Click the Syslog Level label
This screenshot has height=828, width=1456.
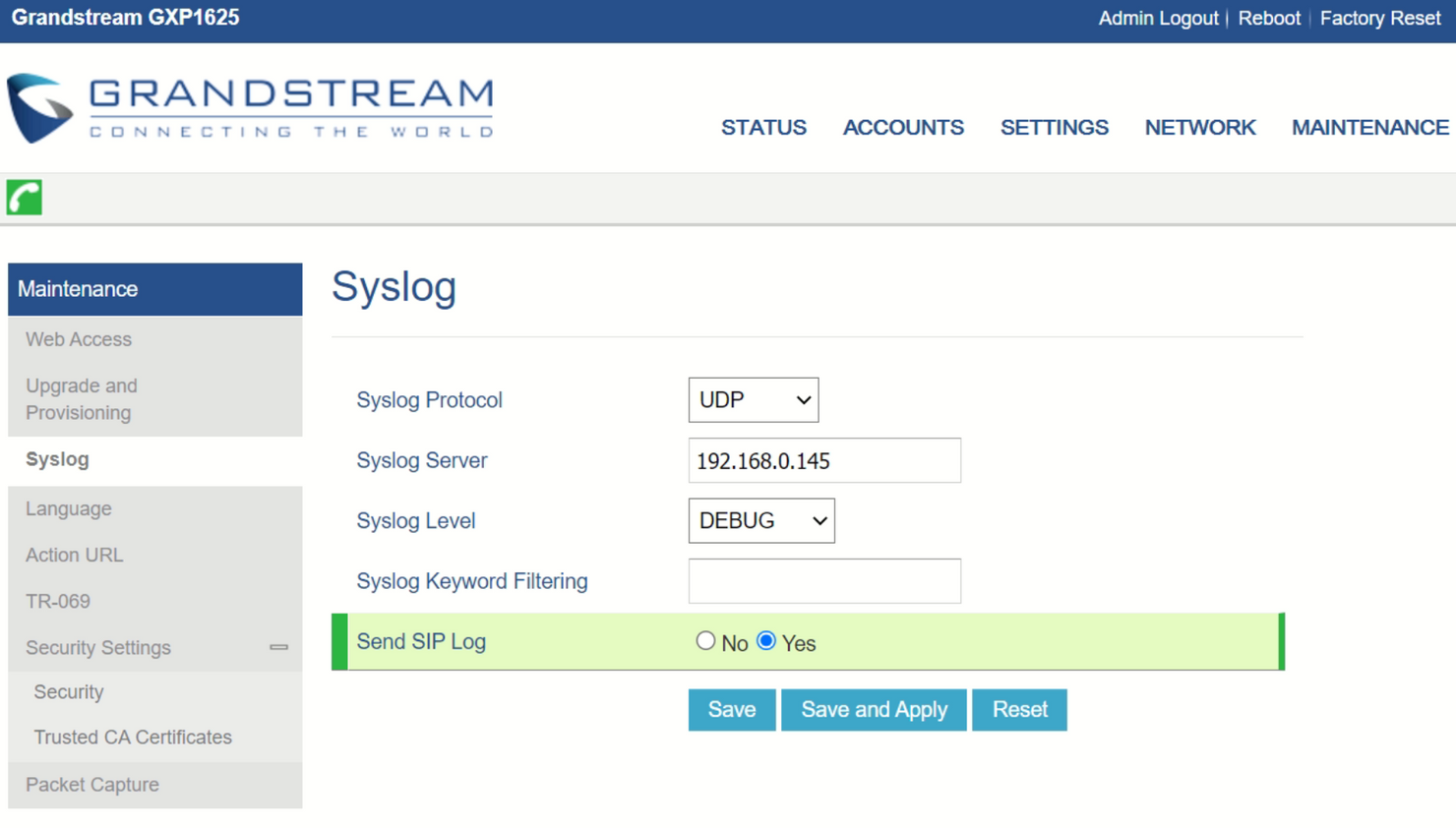tap(416, 521)
